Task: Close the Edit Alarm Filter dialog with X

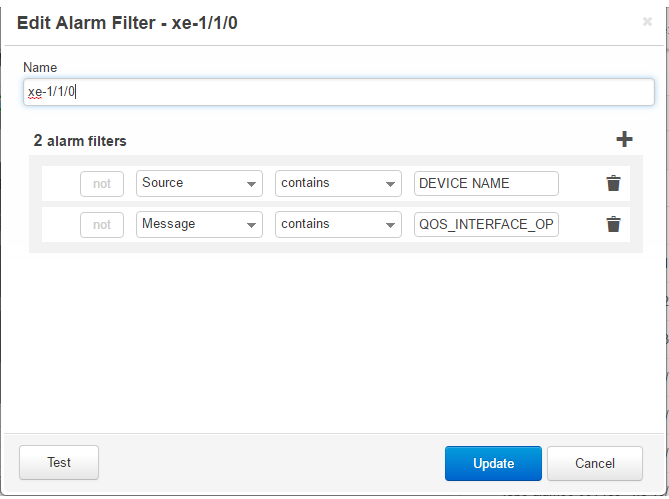Action: click(x=647, y=21)
